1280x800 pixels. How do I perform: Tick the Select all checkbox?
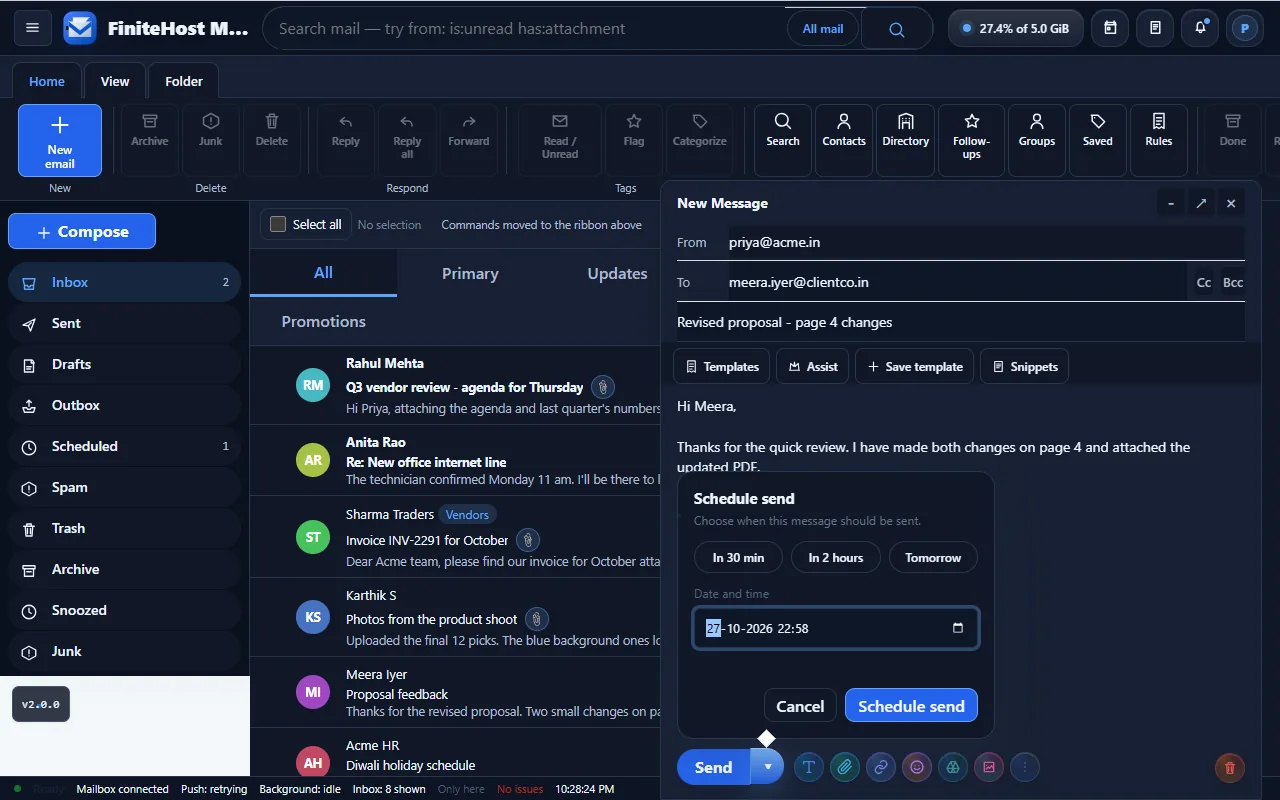pos(278,224)
